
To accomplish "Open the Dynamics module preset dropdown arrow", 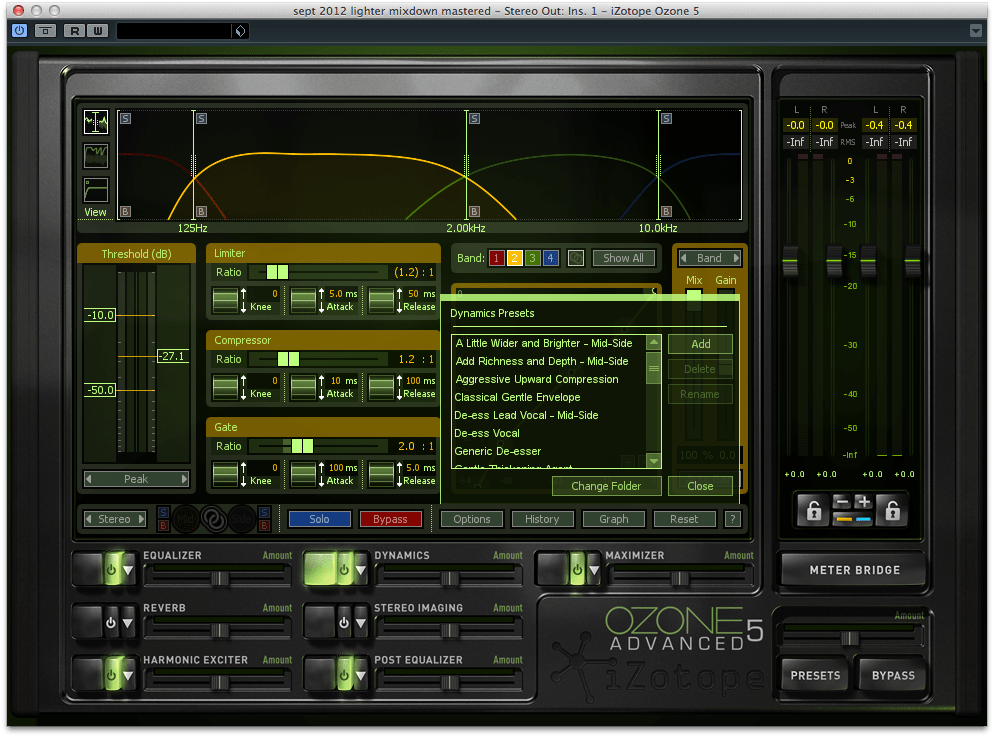I will tap(361, 570).
